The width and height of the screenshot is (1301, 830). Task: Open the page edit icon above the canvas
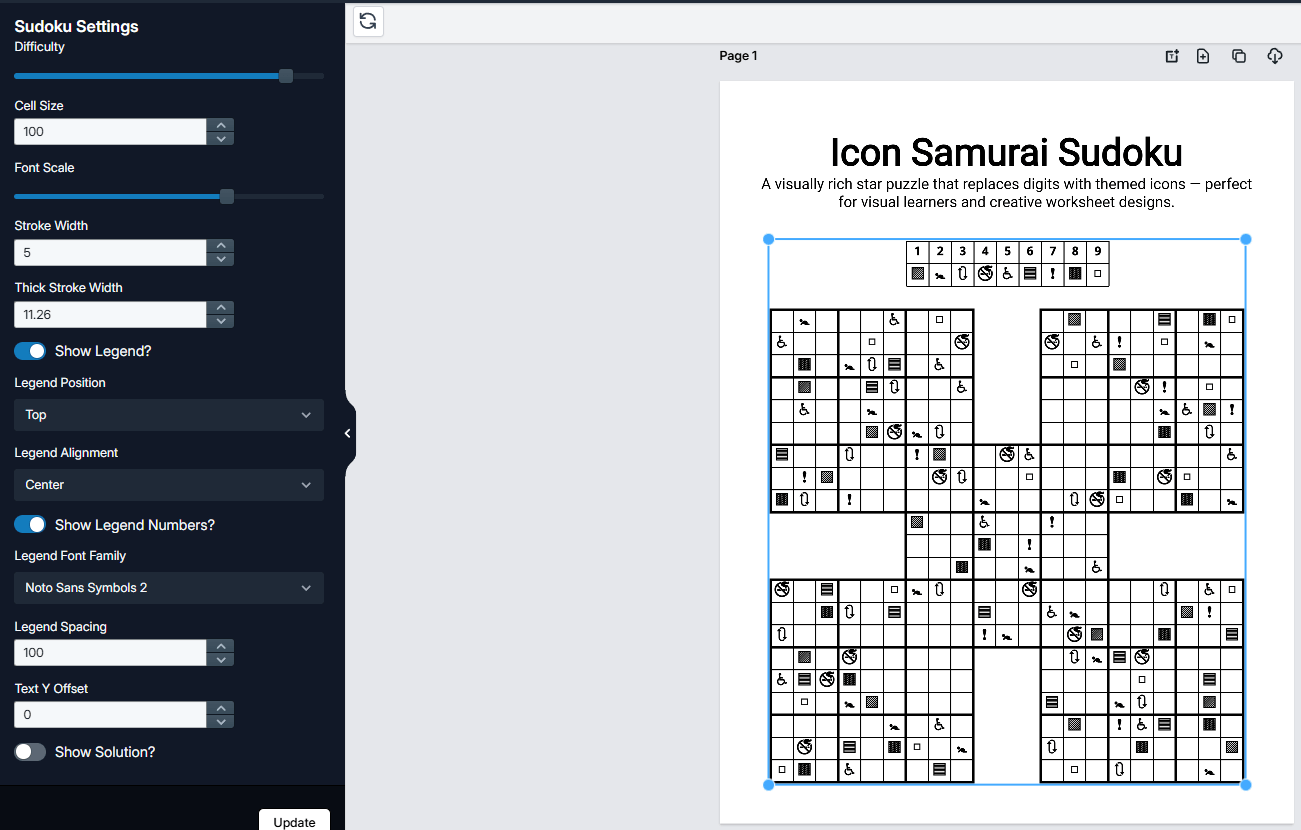(x=1171, y=56)
